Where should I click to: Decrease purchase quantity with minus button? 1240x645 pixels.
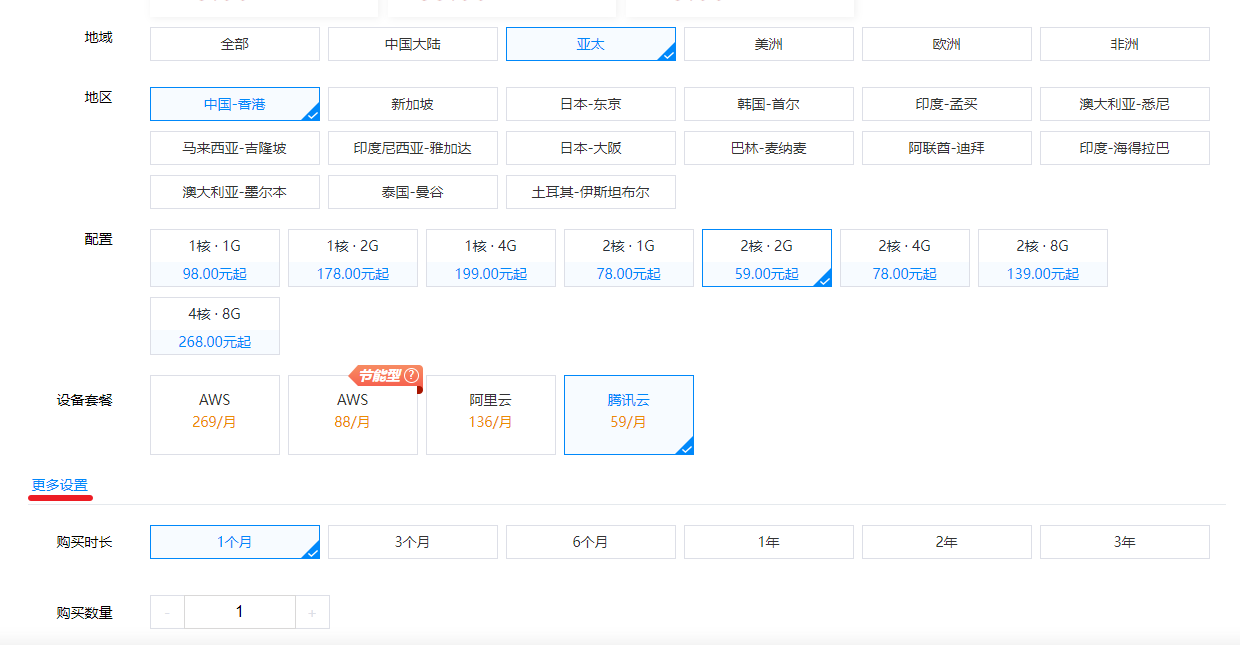click(x=167, y=612)
